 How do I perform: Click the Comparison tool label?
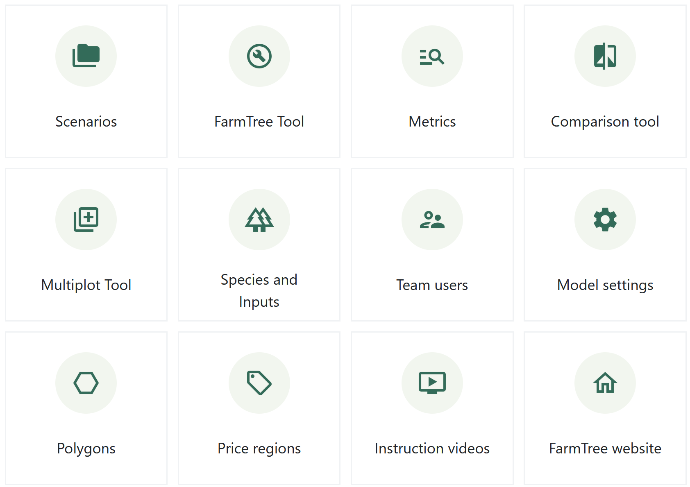pos(605,122)
